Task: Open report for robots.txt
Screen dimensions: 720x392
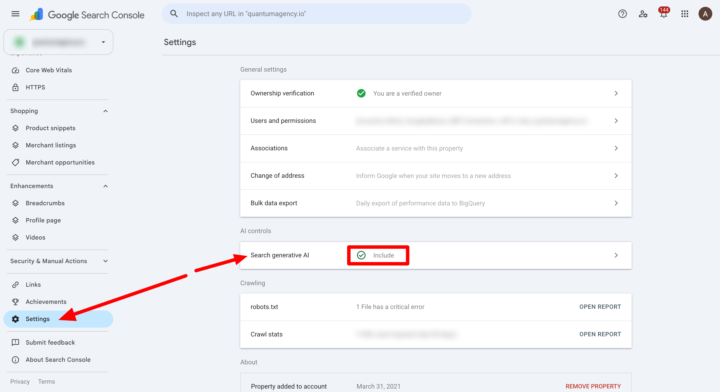Action: pos(600,307)
